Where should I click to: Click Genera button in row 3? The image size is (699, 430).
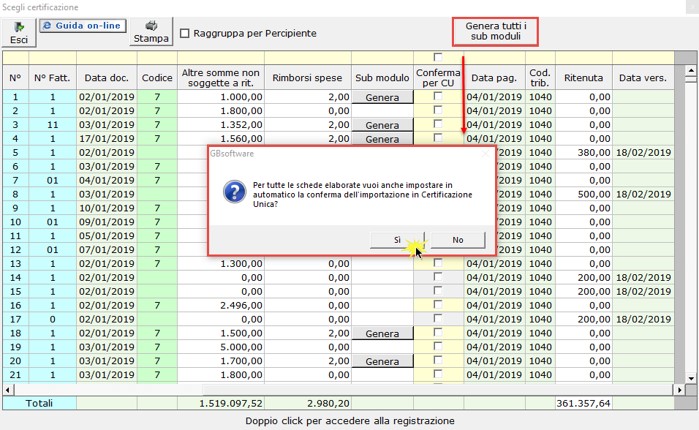[x=382, y=125]
